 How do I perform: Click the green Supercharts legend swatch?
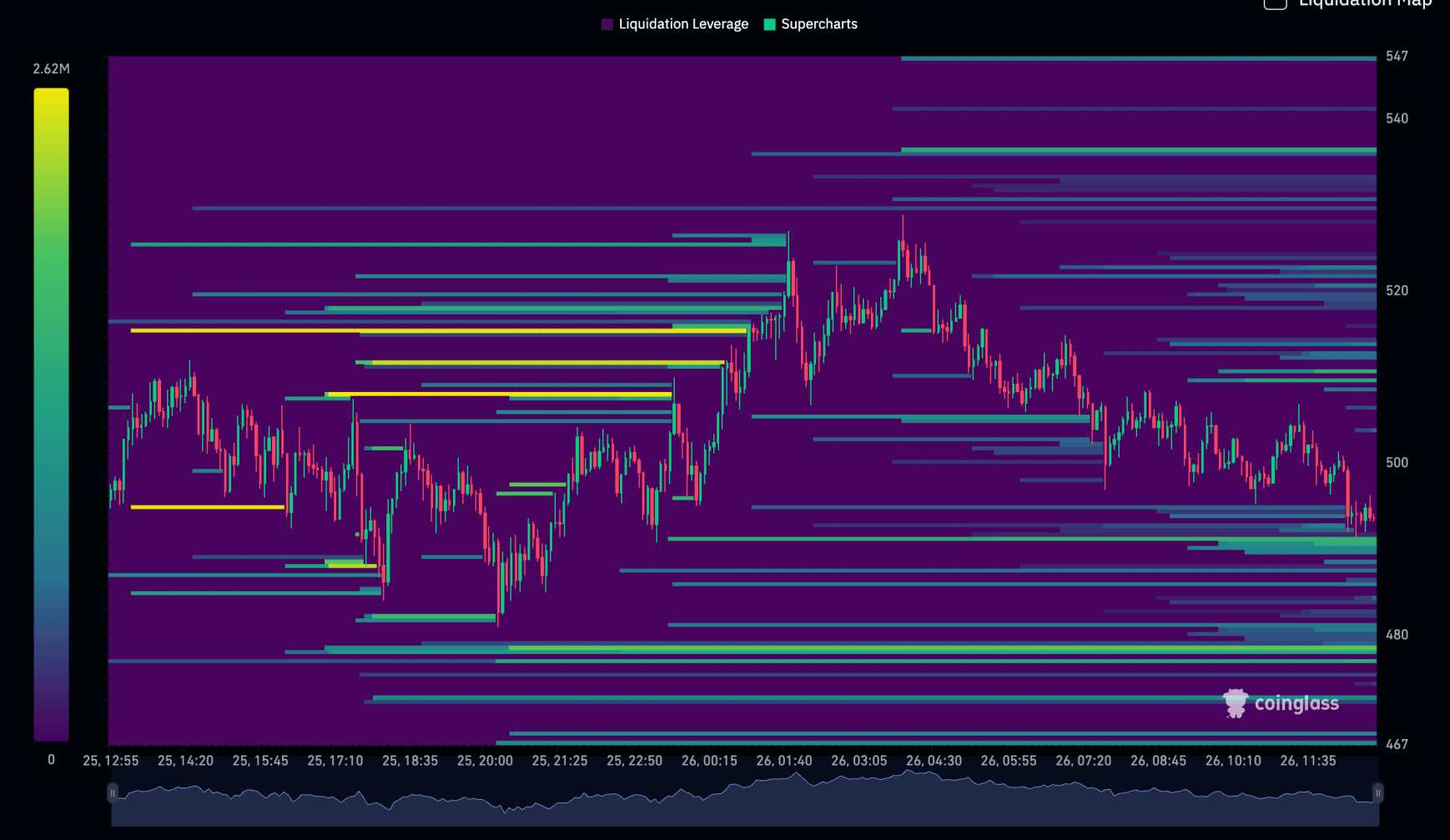click(768, 23)
